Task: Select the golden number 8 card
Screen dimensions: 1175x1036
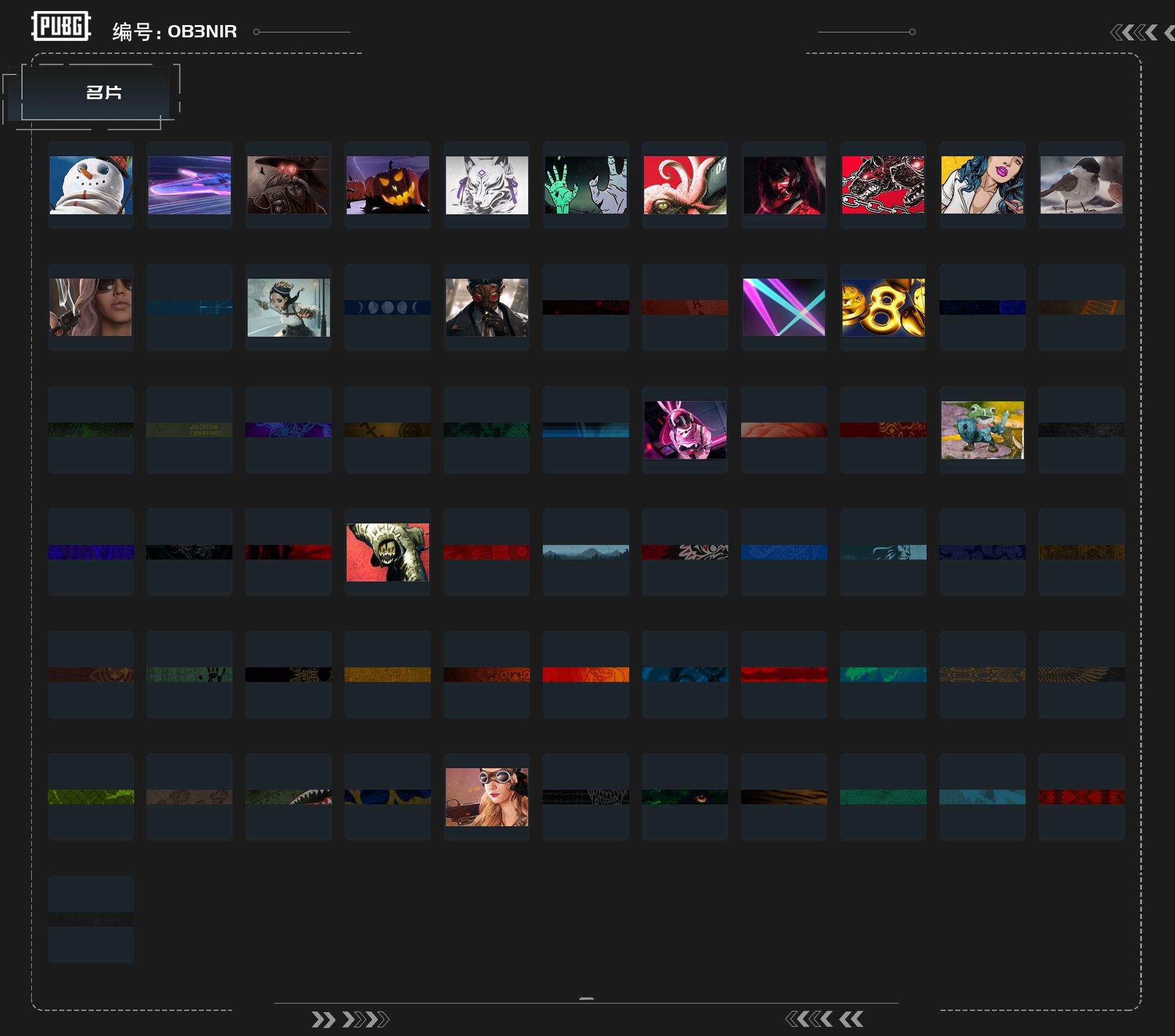Action: 883,307
